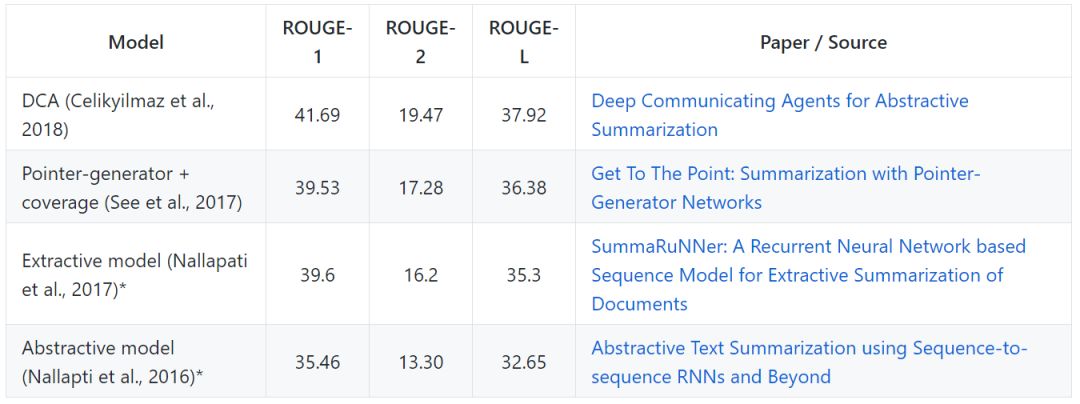The width and height of the screenshot is (1080, 404).
Task: Click the 37.92 ROUGE-L value
Action: tap(524, 115)
